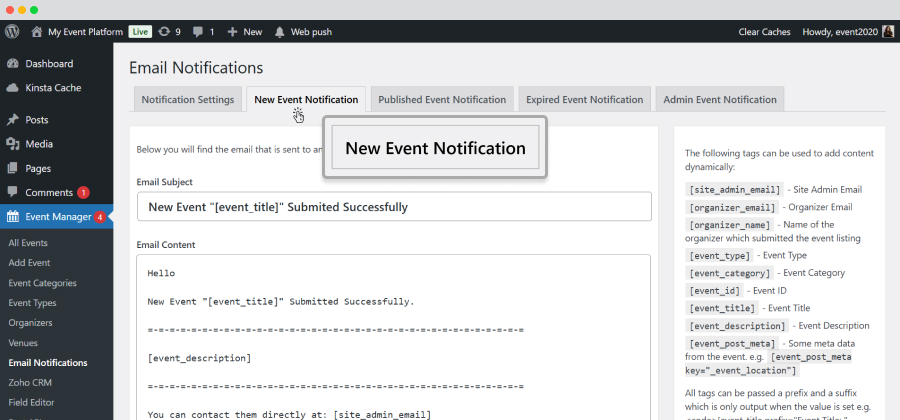Screen dimensions: 900x420
Task: Click Web push in admin bar
Action: (311, 32)
